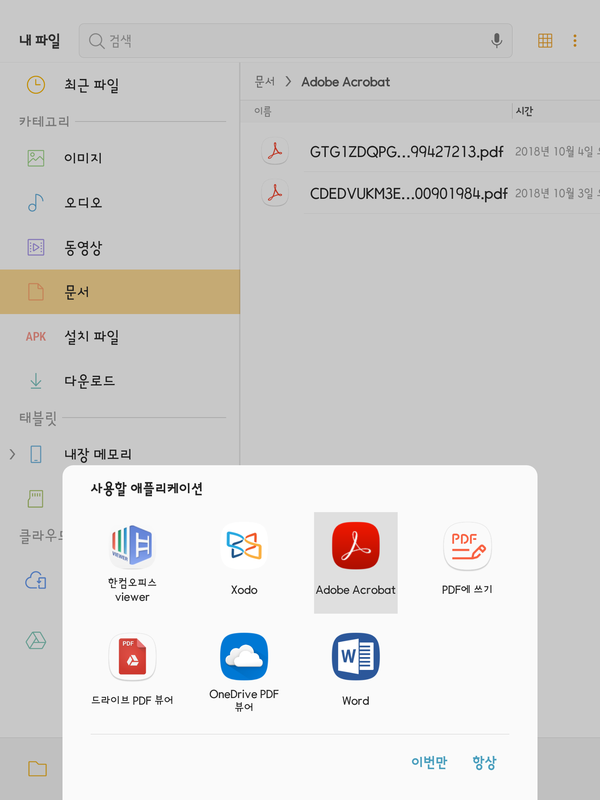Screen dimensions: 600x800
Task: Click PDF icon of CDEDVUKM3E file
Action: pos(275,193)
